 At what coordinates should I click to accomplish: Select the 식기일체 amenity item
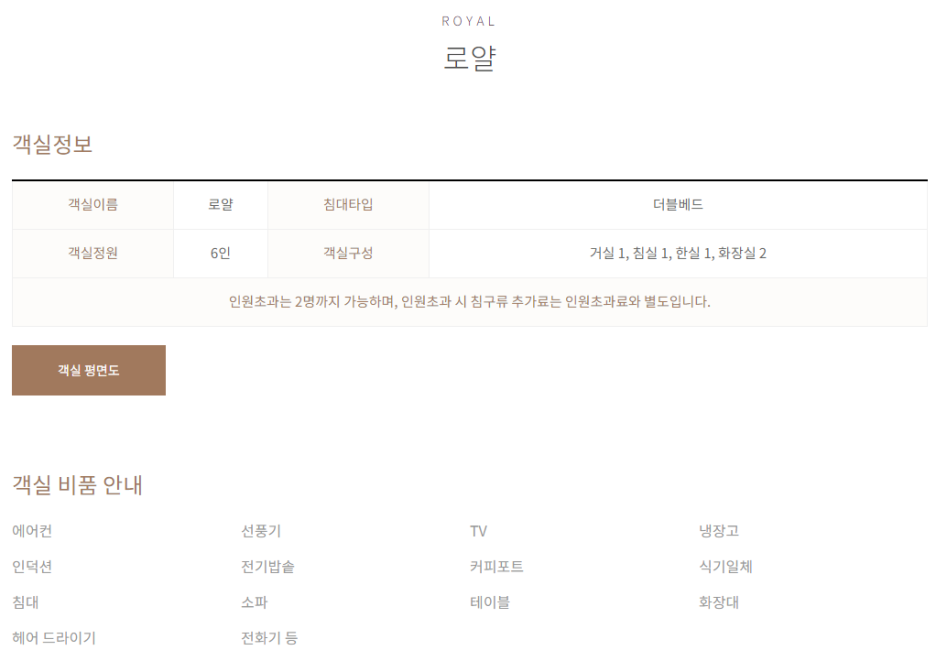pos(726,567)
